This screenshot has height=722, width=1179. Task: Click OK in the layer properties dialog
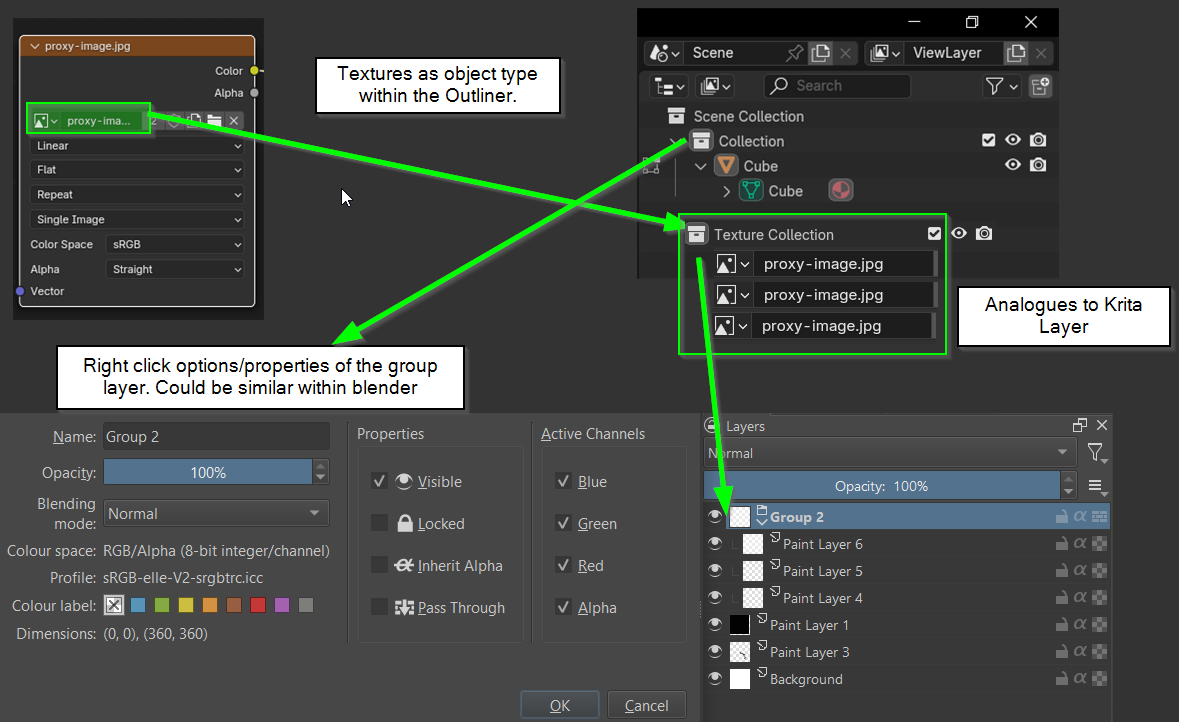coord(559,705)
